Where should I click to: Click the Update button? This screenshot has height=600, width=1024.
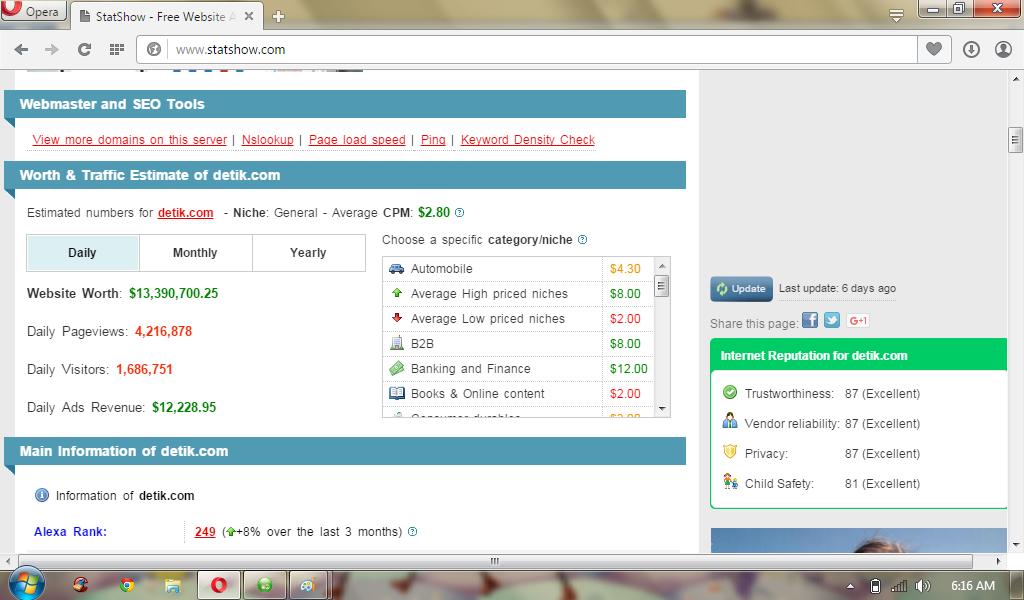741,289
